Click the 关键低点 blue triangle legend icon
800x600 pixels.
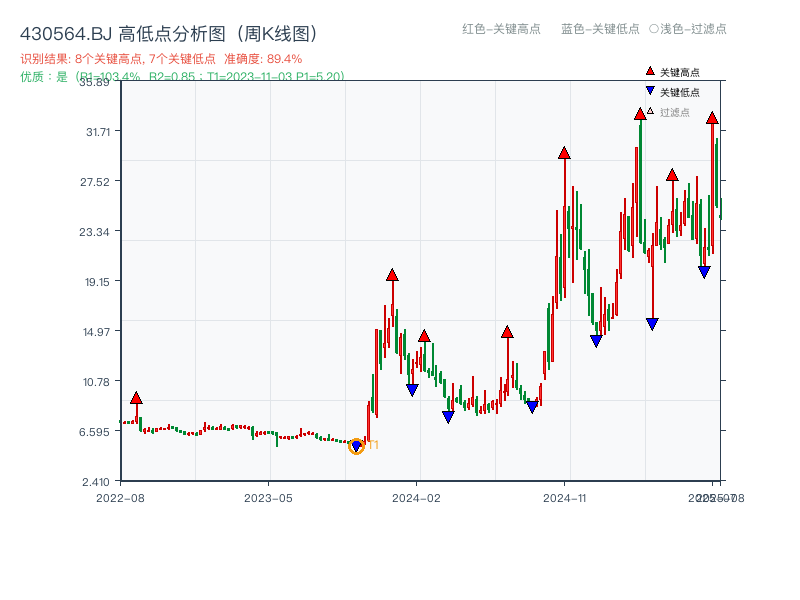(x=650, y=89)
